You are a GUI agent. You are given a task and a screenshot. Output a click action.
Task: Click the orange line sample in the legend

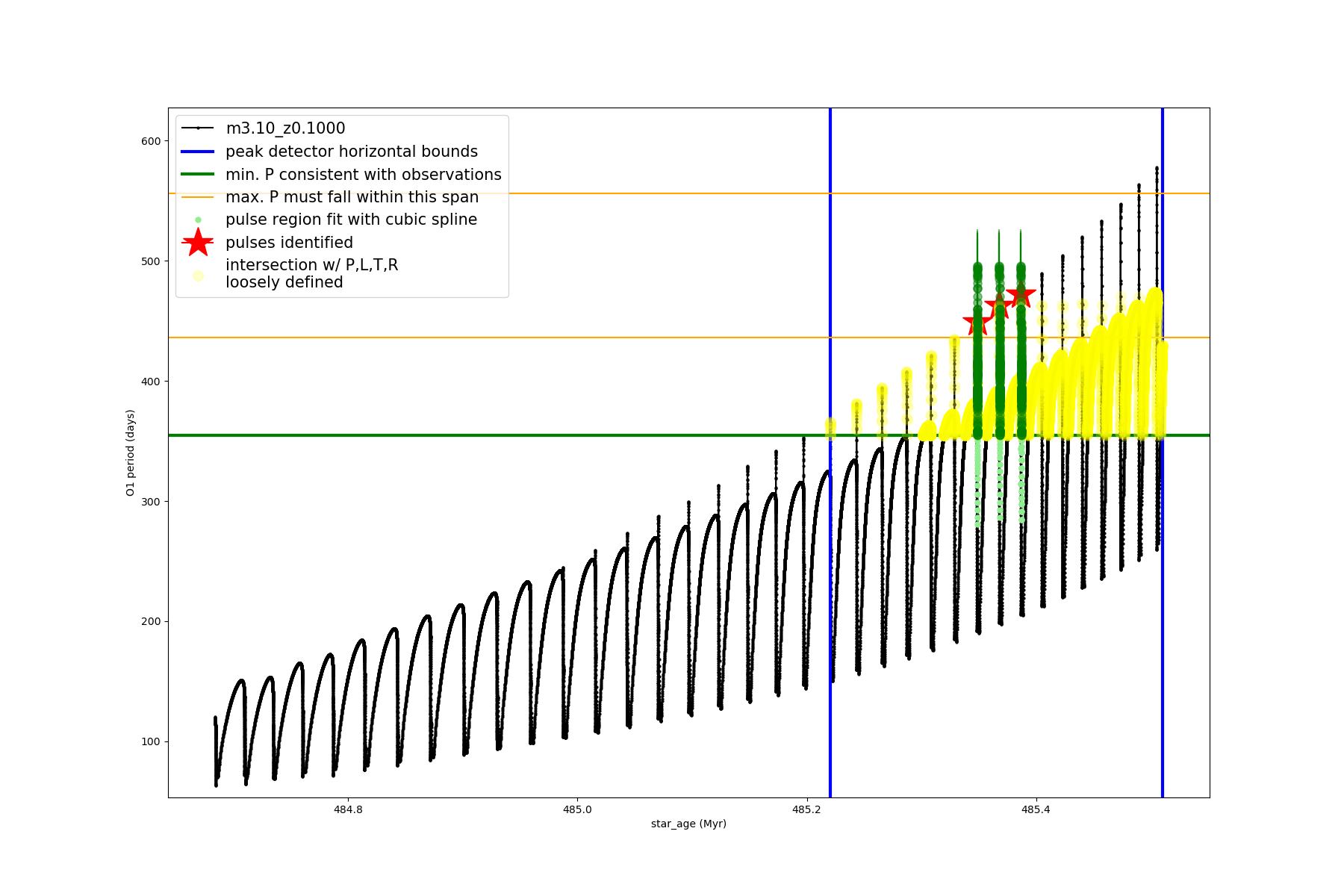[x=198, y=197]
